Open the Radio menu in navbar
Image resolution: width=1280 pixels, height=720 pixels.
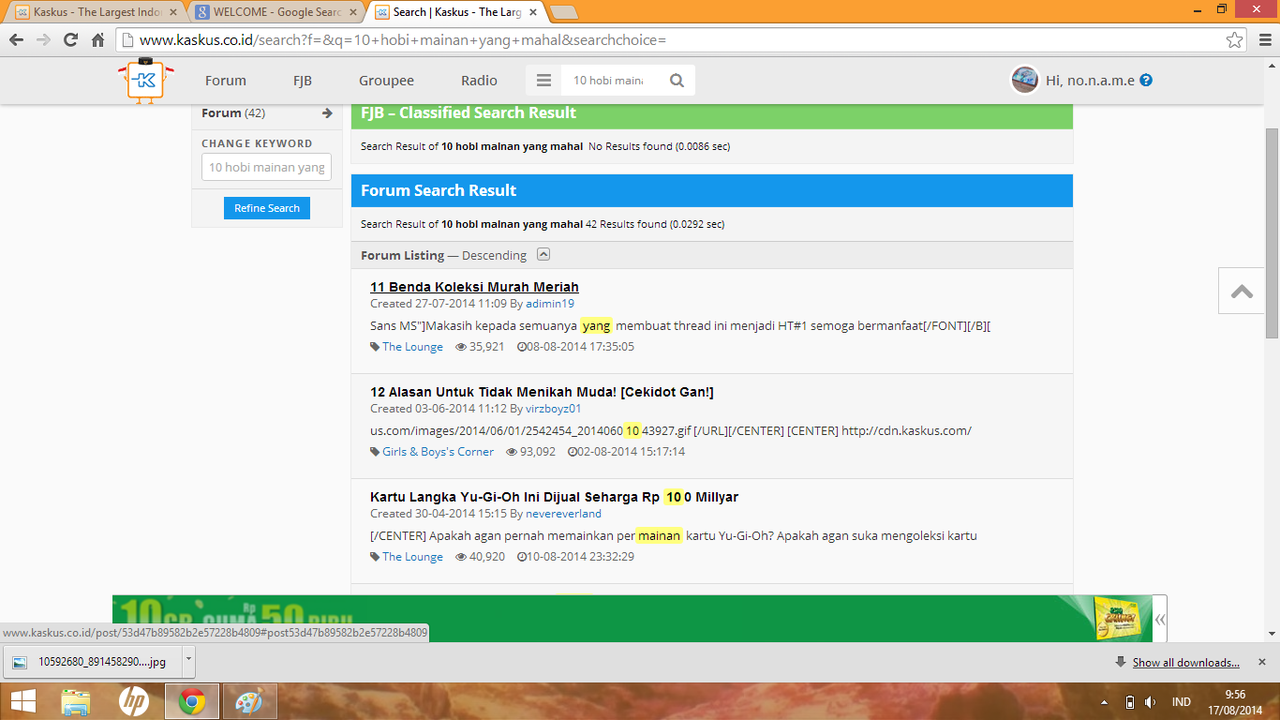(x=479, y=81)
